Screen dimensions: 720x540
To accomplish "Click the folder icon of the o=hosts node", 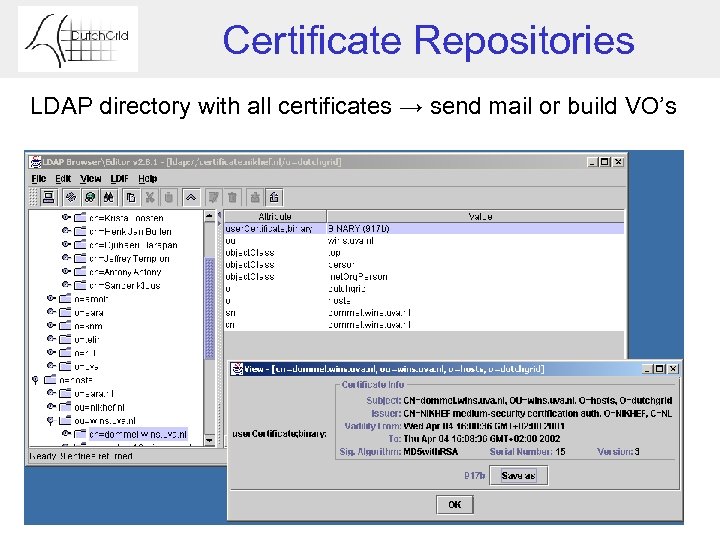I will tap(50, 380).
